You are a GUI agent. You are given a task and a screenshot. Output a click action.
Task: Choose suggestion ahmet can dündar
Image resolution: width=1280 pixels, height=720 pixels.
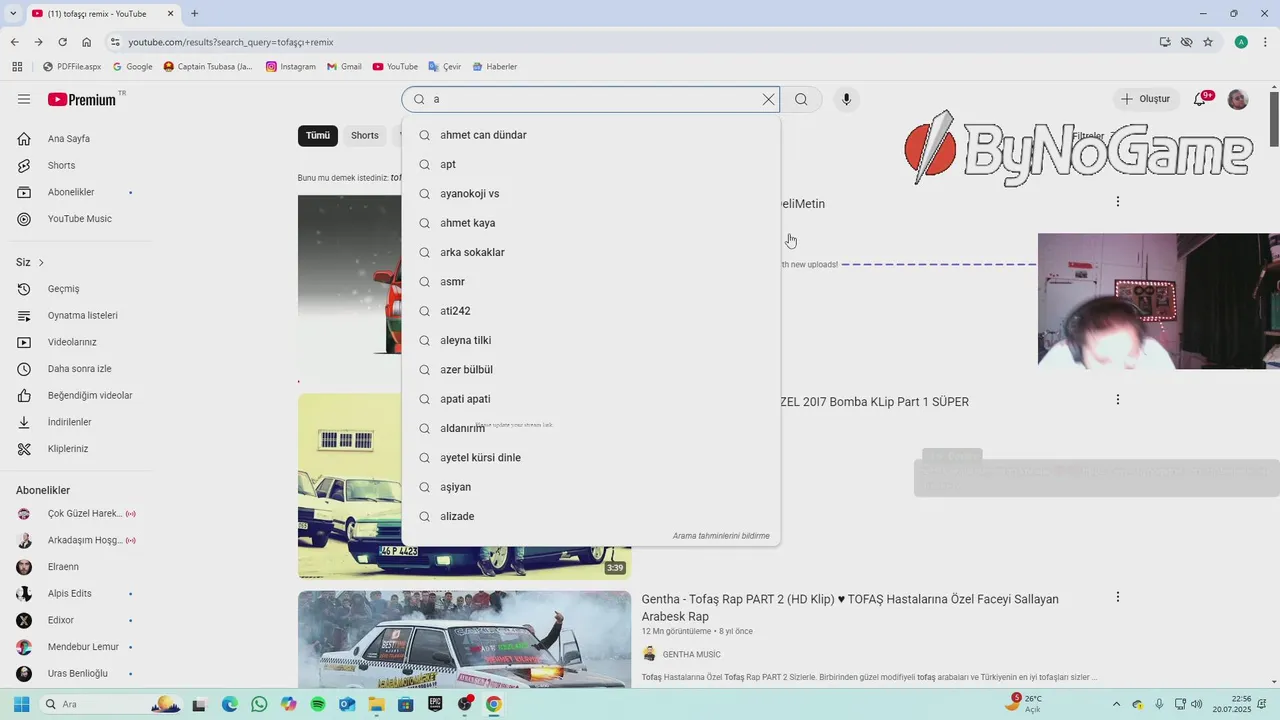tap(591, 135)
